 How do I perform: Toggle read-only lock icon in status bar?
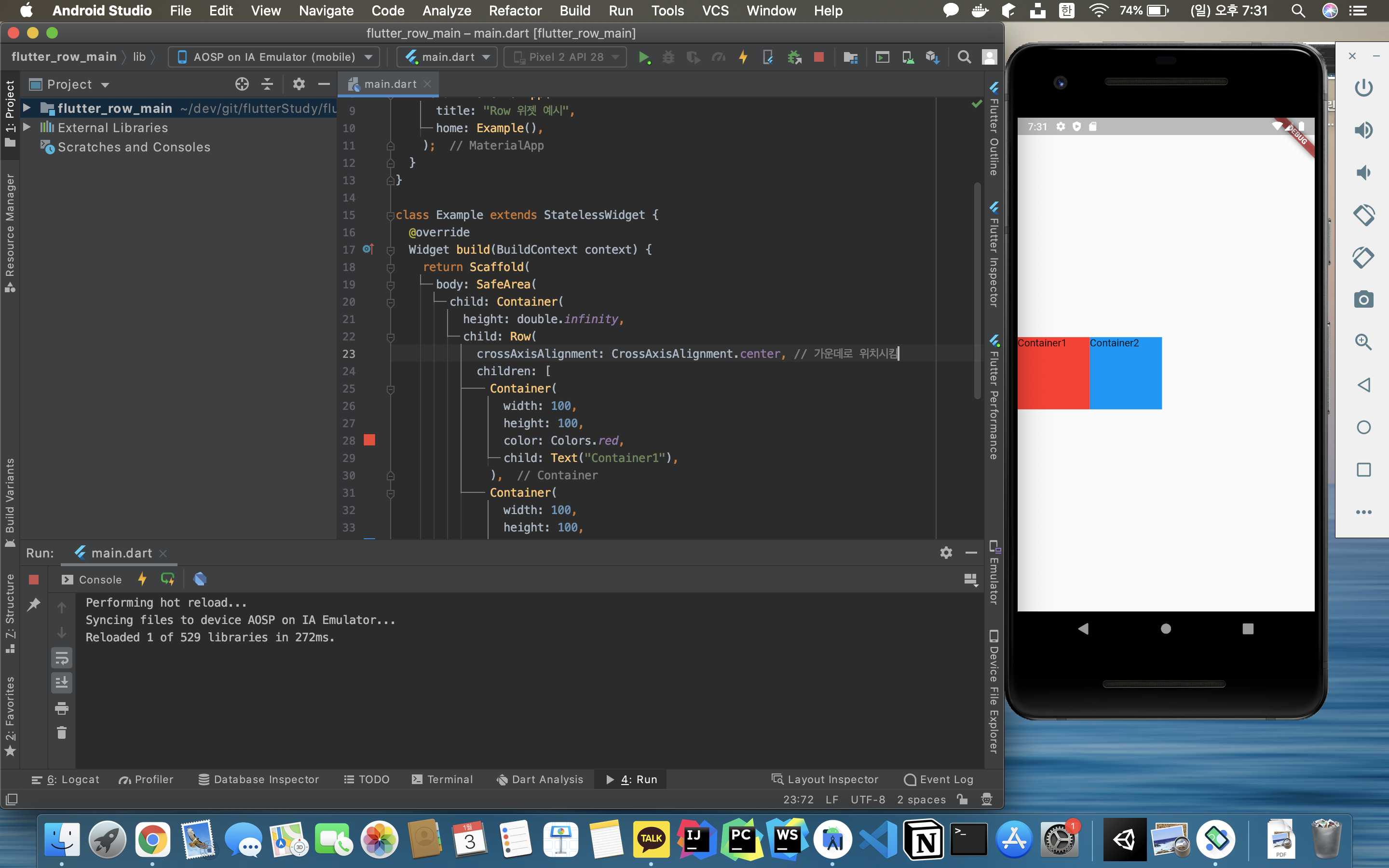point(963,799)
